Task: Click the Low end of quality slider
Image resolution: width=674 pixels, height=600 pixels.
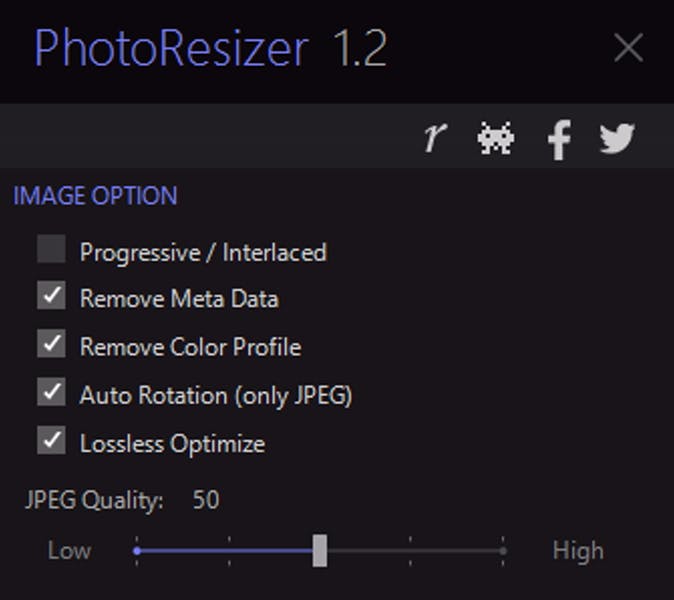Action: point(138,550)
